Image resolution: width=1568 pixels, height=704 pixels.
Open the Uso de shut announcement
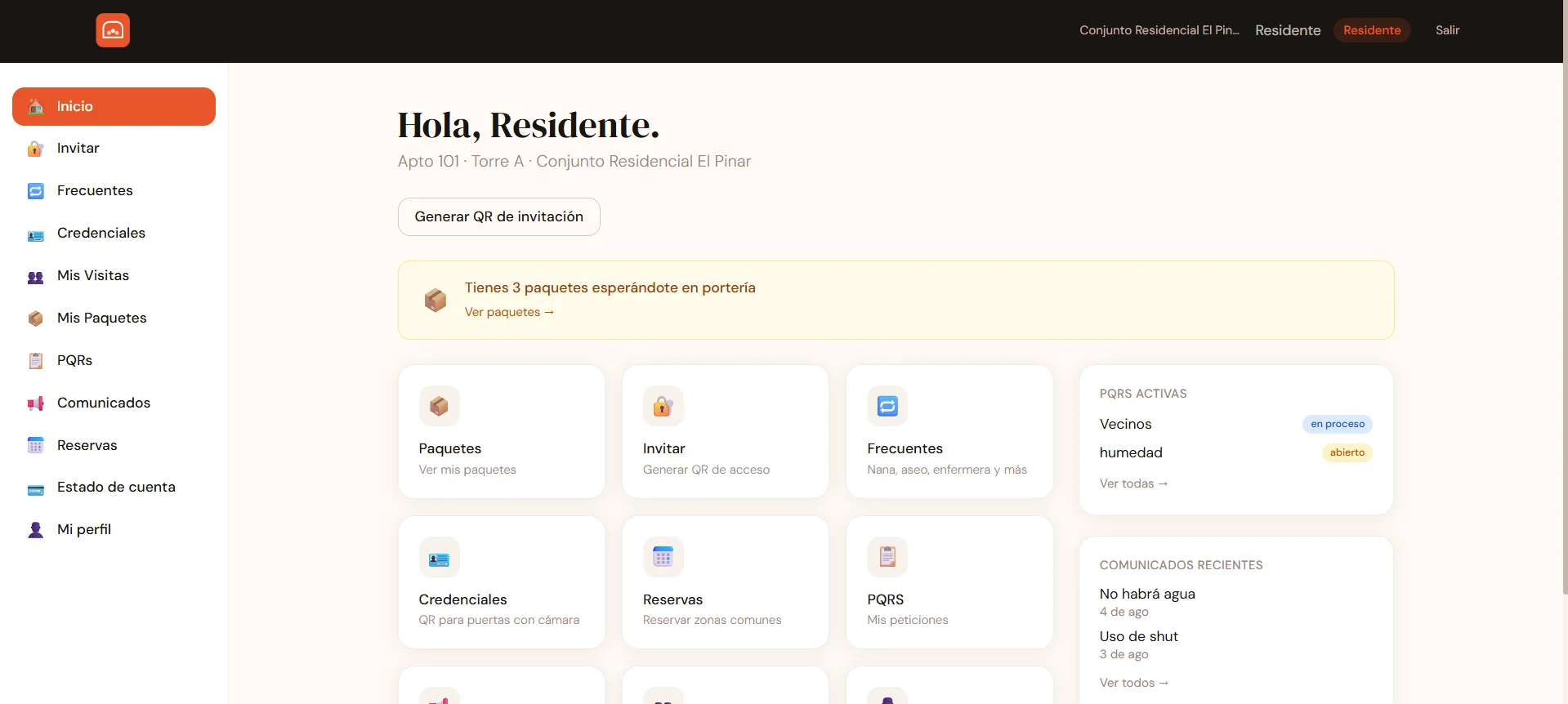click(x=1139, y=636)
